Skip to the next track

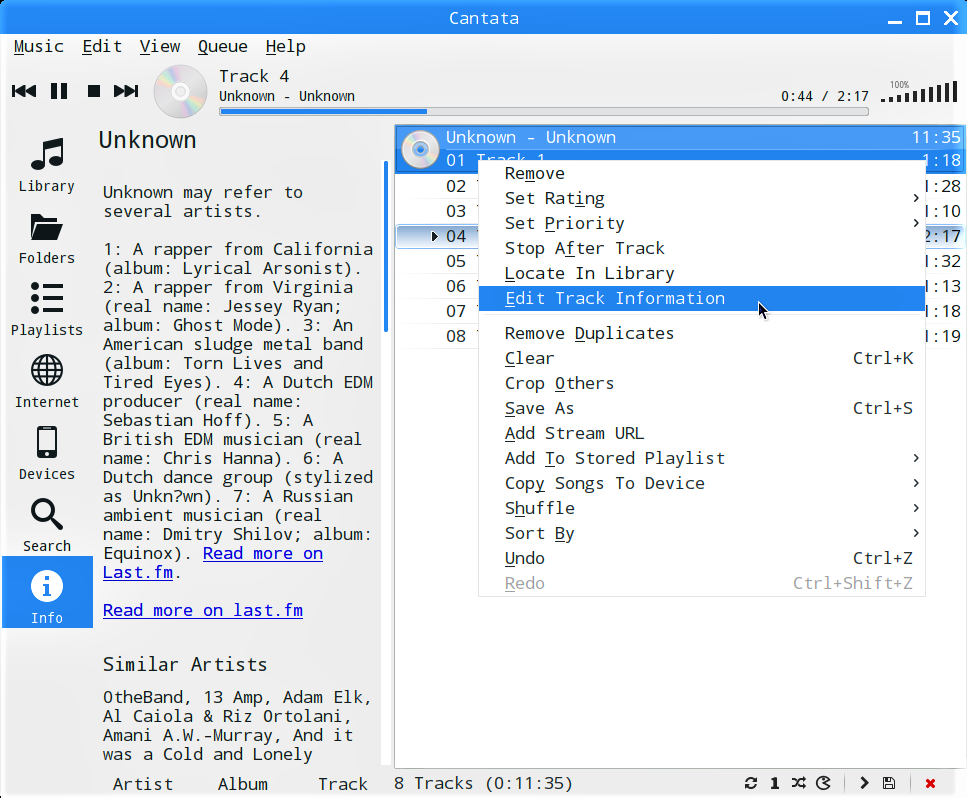126,91
